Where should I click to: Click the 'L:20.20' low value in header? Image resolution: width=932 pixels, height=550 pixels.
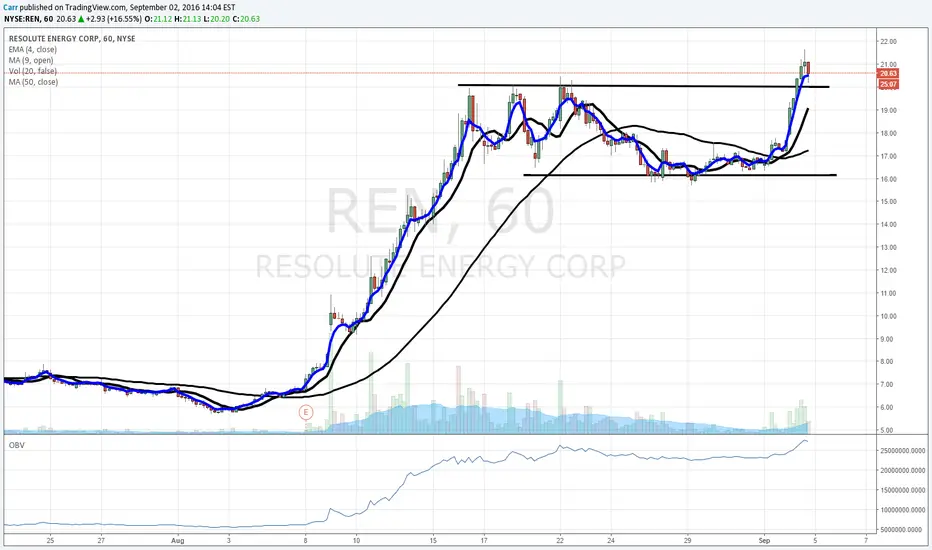tap(215, 19)
